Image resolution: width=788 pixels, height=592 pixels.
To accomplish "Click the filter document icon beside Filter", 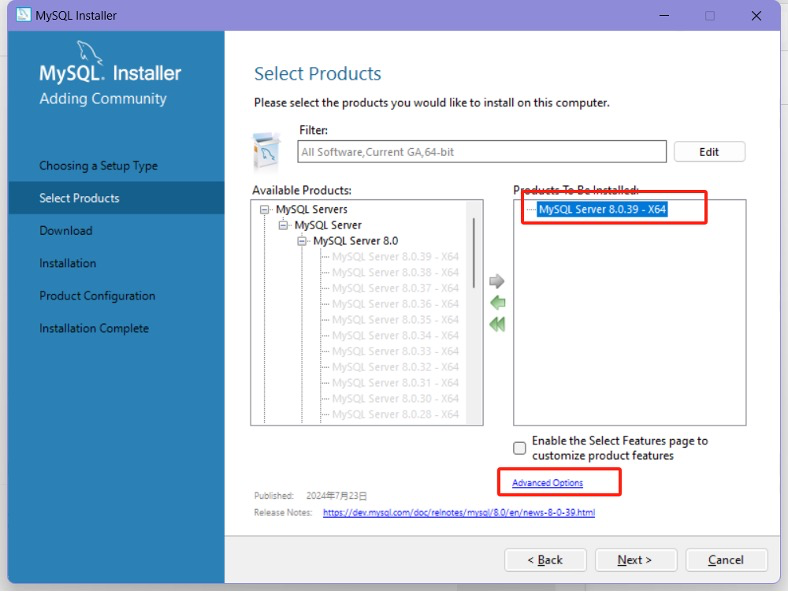I will click(266, 150).
